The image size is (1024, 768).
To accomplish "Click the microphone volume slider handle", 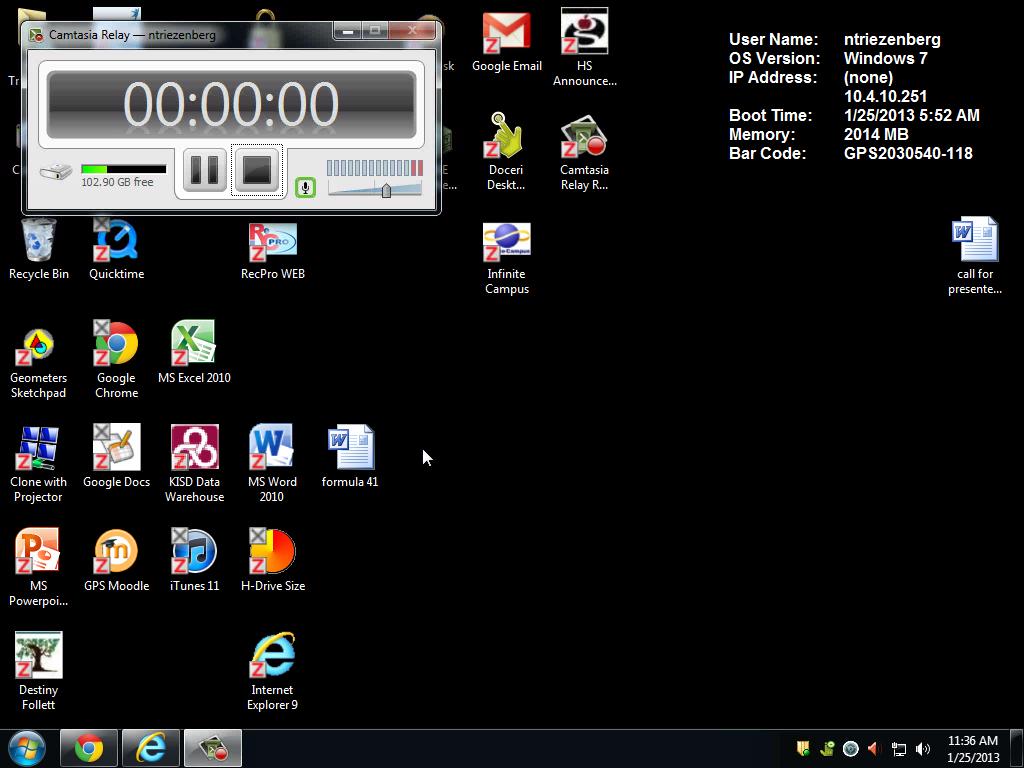I will tap(386, 190).
